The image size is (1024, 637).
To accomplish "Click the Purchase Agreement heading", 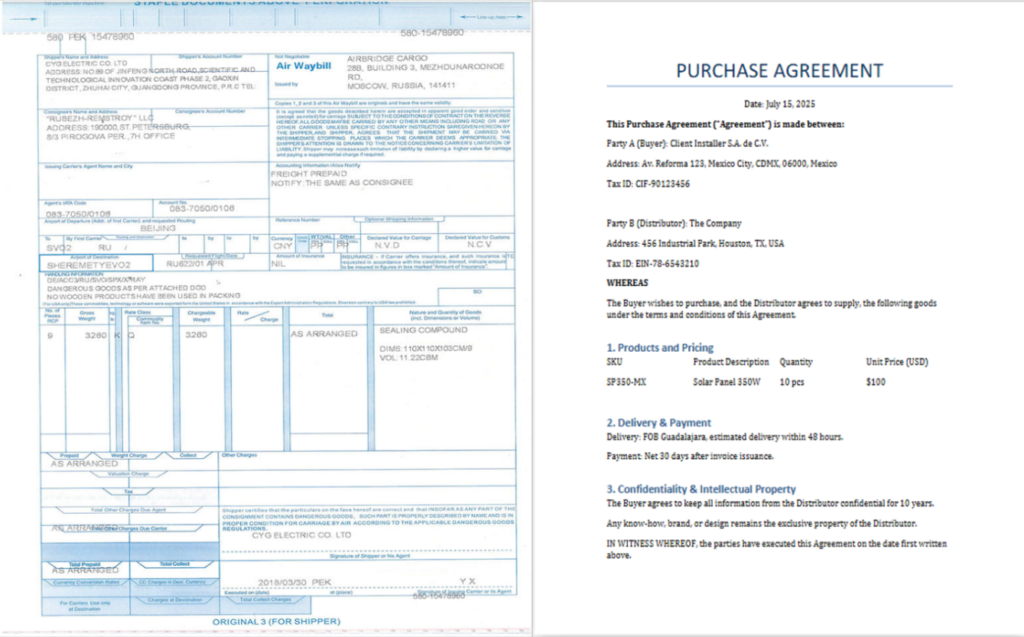I will tap(779, 70).
